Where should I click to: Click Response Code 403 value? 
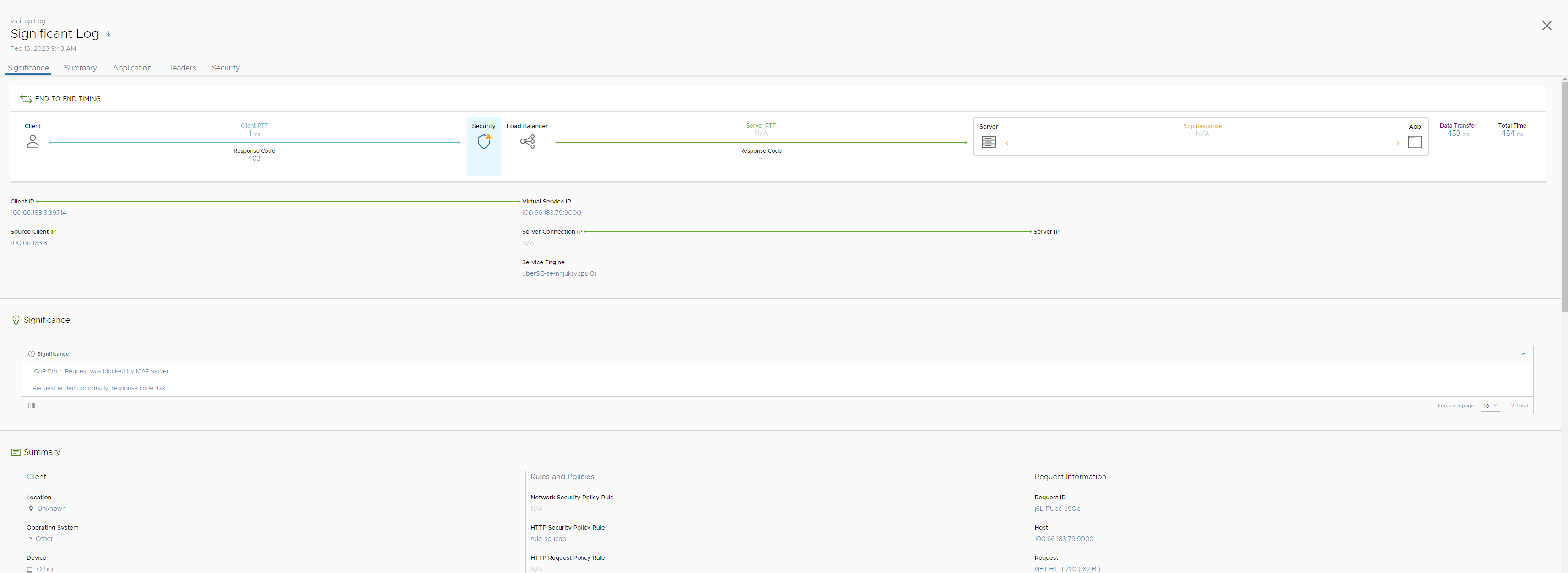[254, 158]
